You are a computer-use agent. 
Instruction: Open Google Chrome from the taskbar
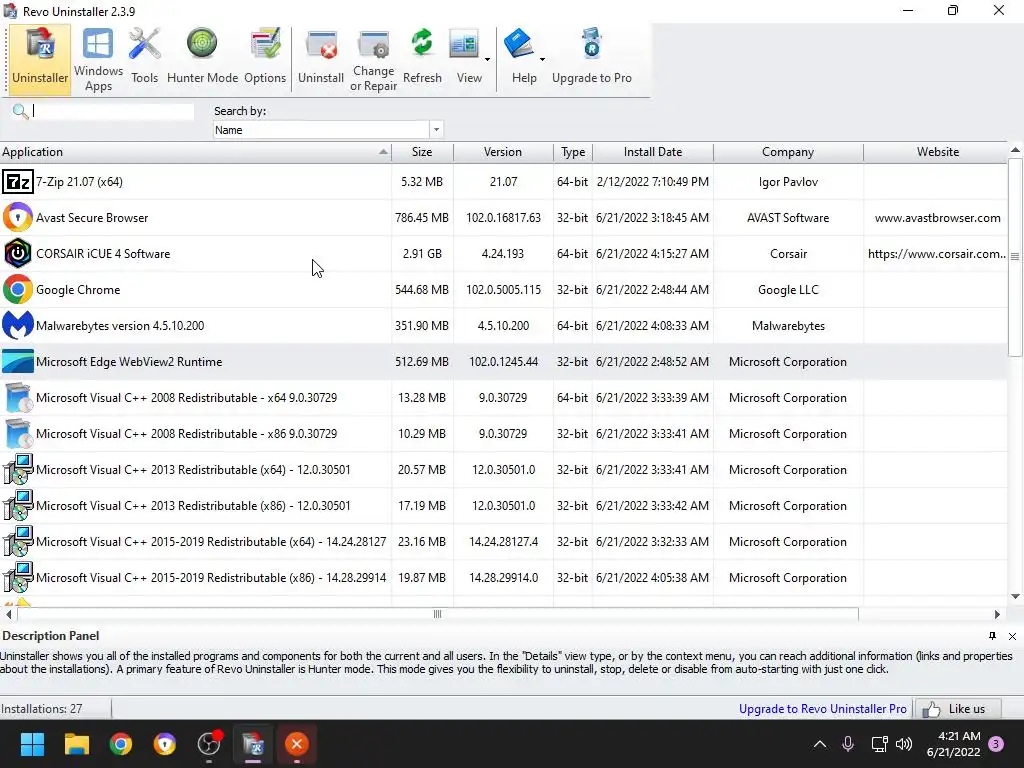121,744
